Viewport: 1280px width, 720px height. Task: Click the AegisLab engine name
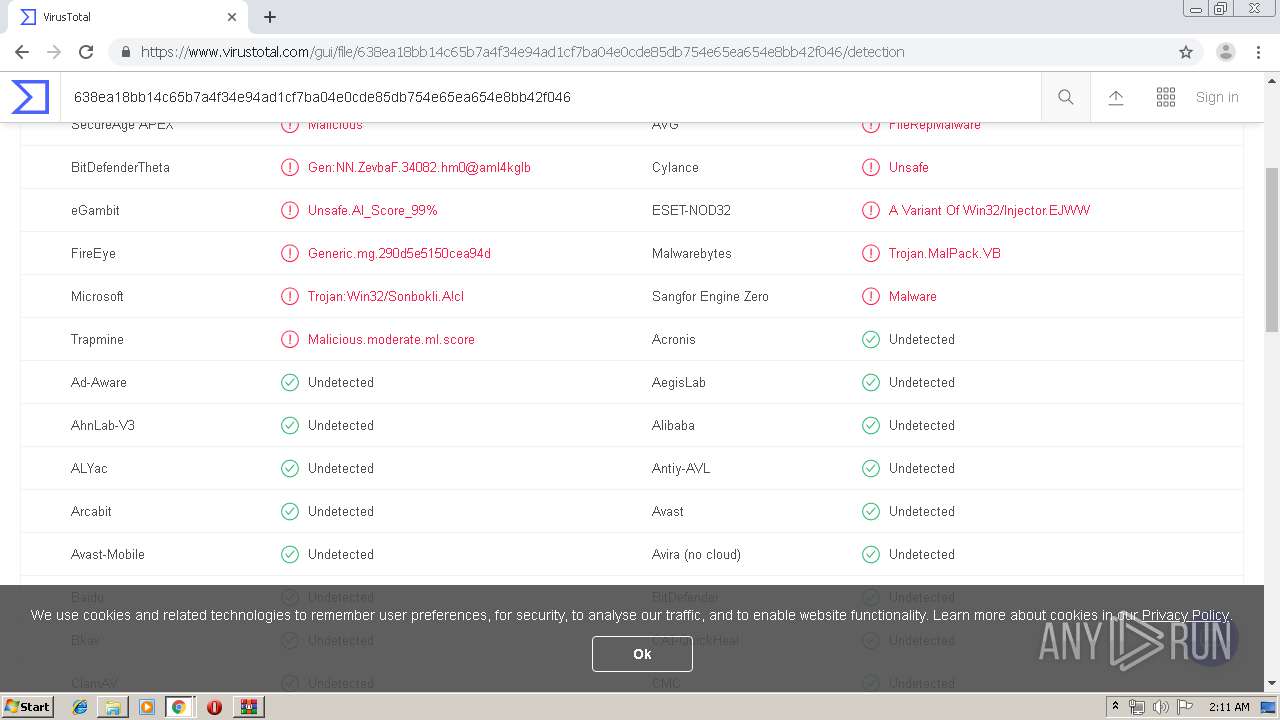679,382
